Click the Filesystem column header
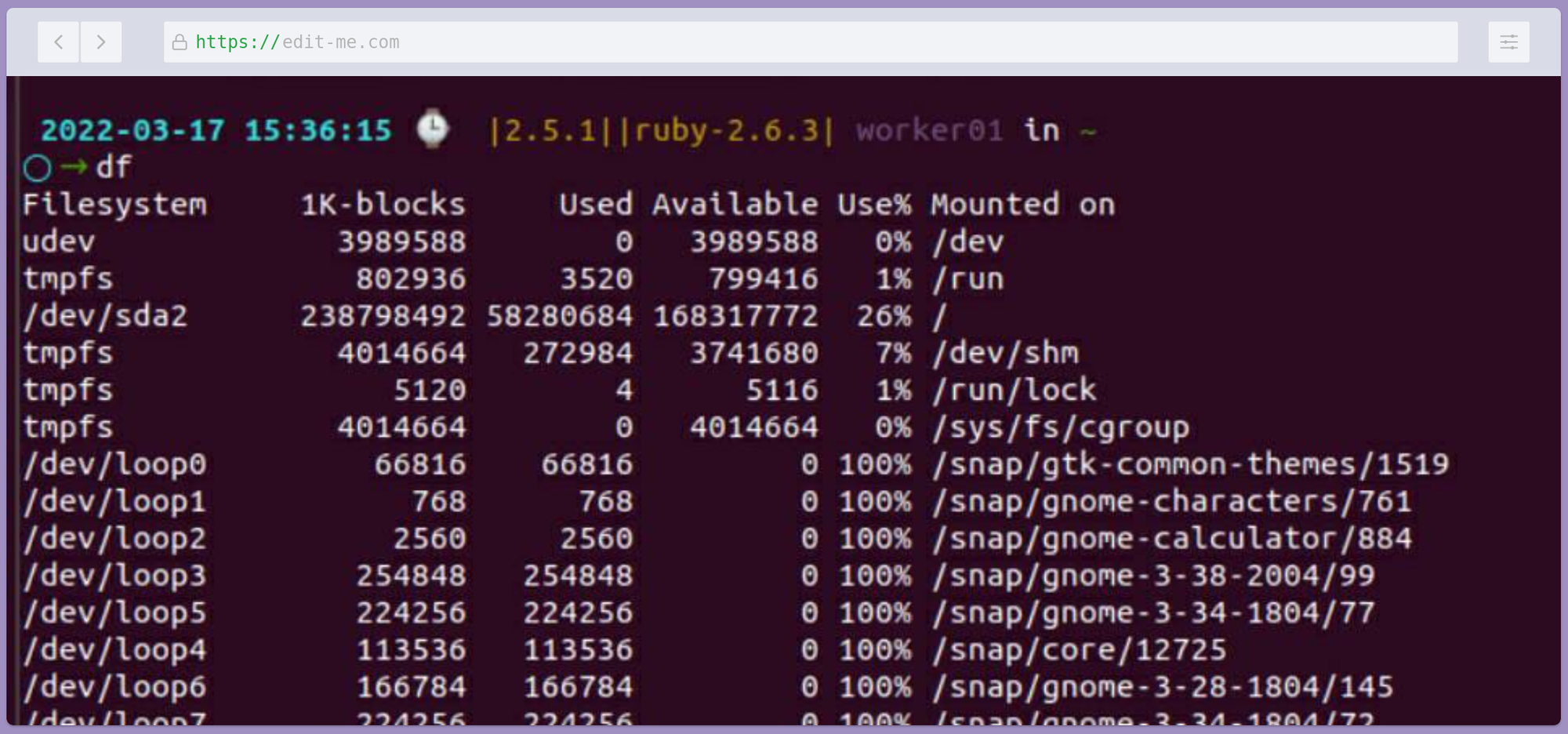This screenshot has height=734, width=1568. [114, 205]
